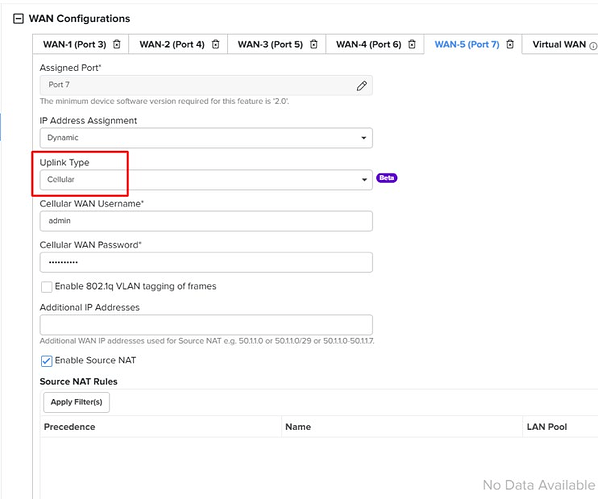Focus the Cellular WAN Password field
The image size is (598, 499).
click(206, 262)
